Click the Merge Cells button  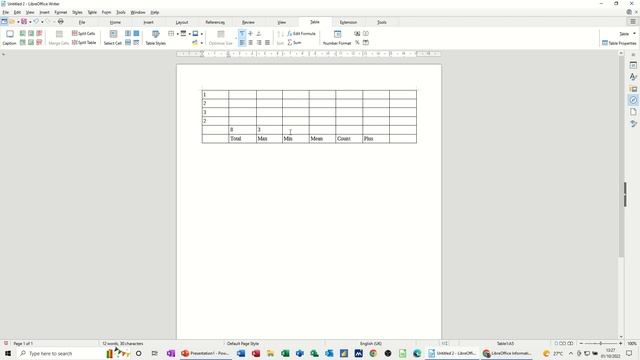point(59,38)
